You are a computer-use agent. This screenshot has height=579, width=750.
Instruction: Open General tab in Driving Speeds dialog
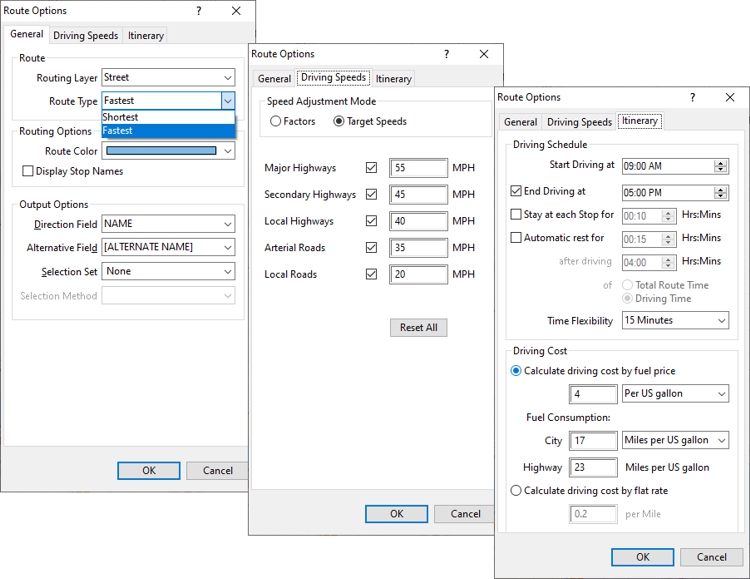coord(274,79)
